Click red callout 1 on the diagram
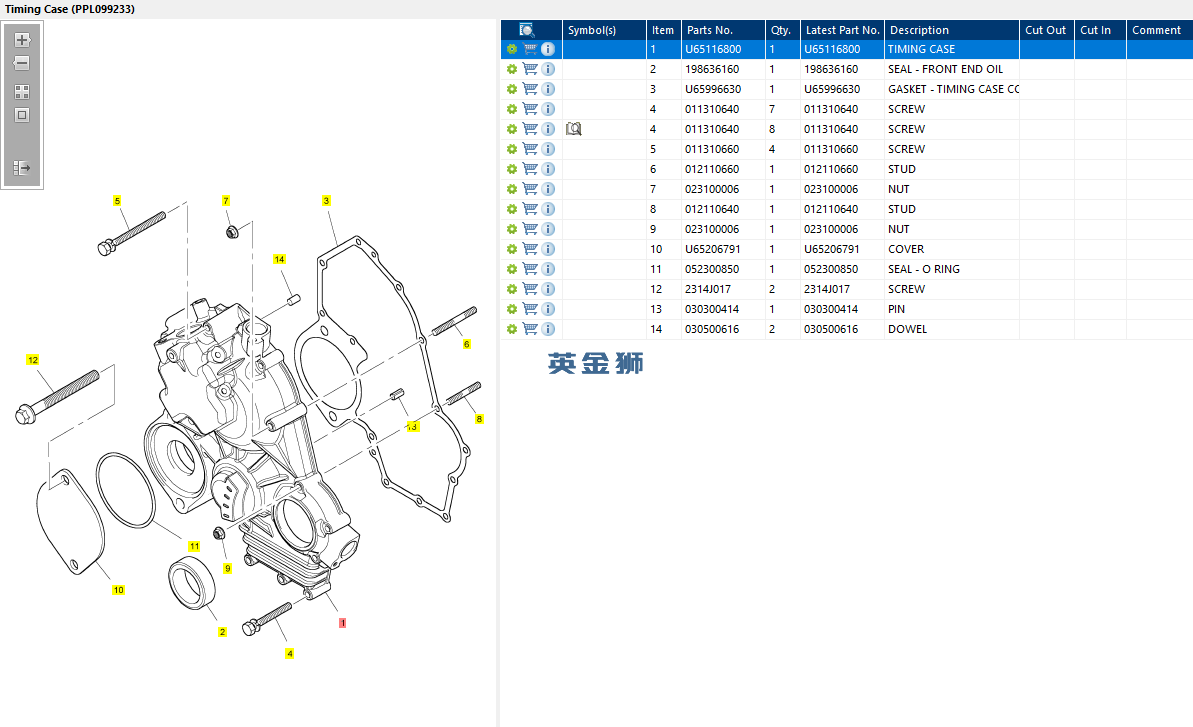1193x727 pixels. (342, 622)
